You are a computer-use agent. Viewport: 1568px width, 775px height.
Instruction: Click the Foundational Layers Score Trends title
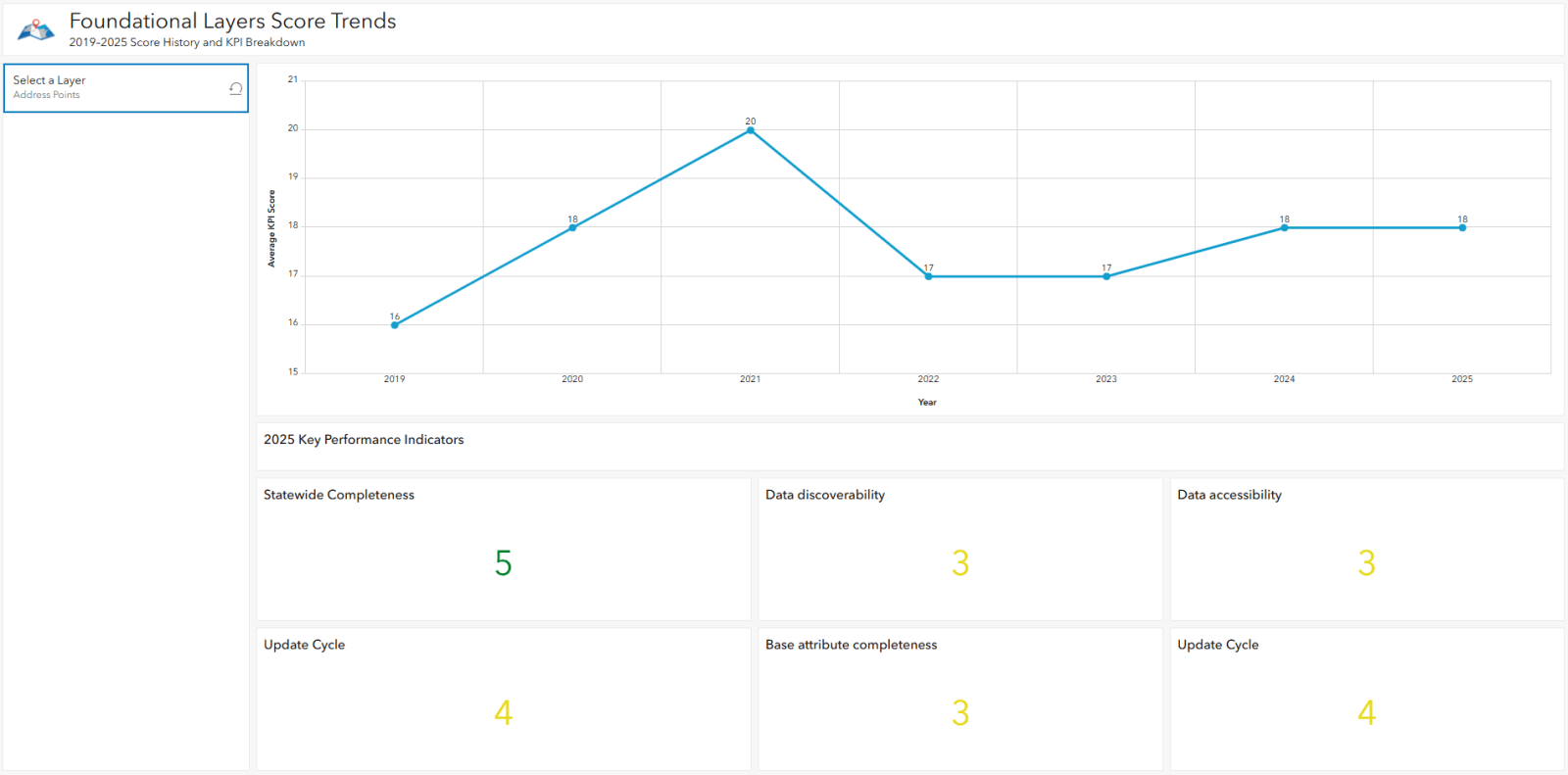click(233, 22)
